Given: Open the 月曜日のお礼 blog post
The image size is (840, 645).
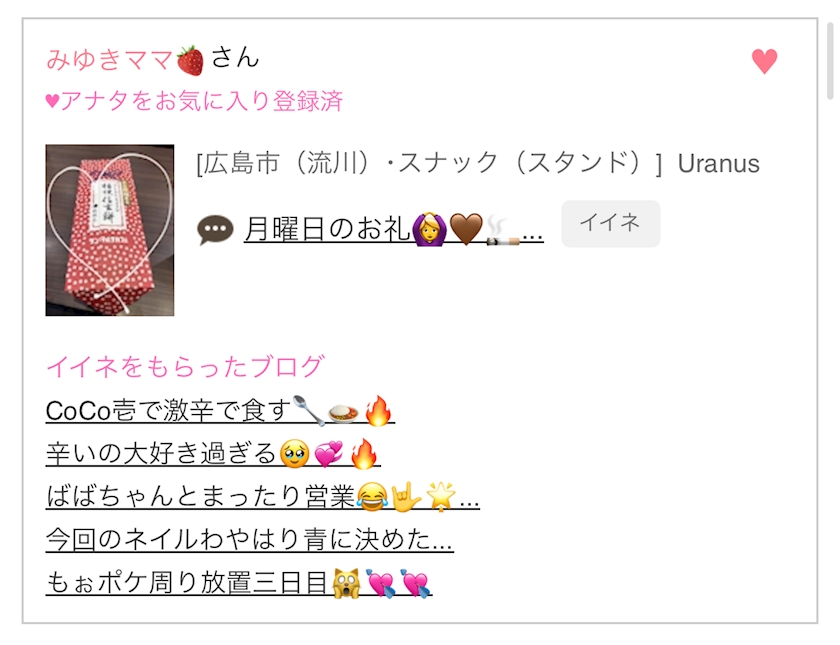Looking at the screenshot, I should click(x=394, y=229).
